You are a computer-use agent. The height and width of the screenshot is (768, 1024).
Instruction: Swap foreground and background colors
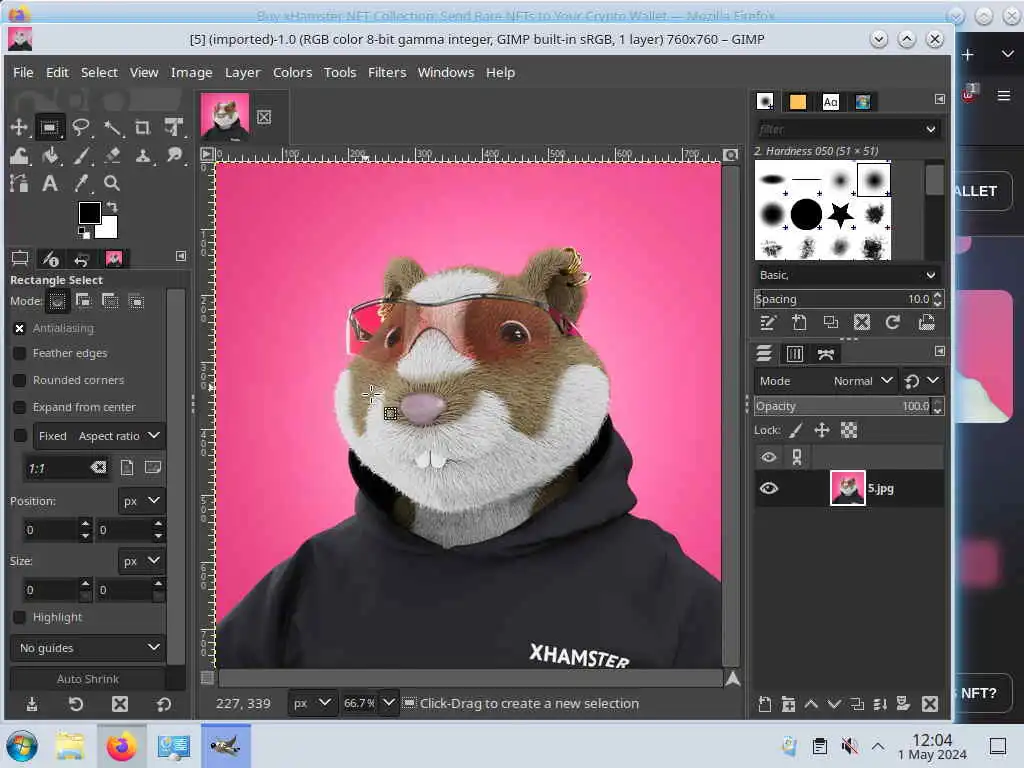112,206
